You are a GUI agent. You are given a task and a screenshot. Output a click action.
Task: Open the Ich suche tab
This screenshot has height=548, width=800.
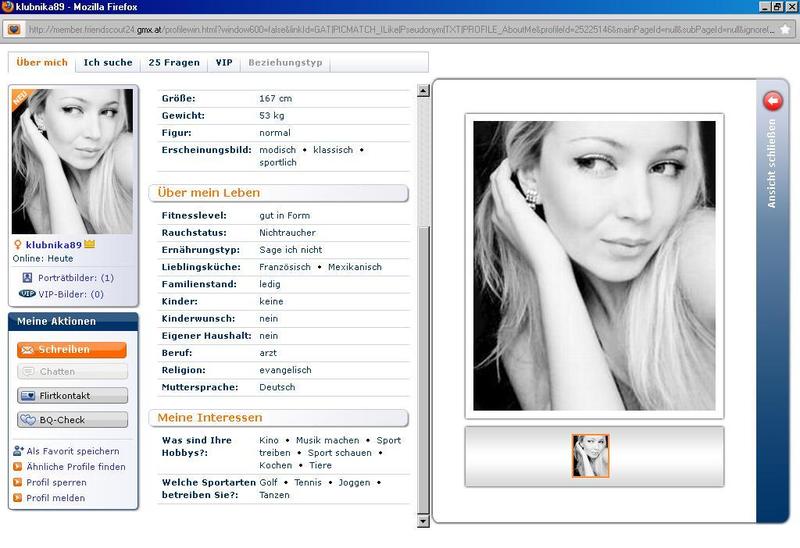click(x=108, y=62)
